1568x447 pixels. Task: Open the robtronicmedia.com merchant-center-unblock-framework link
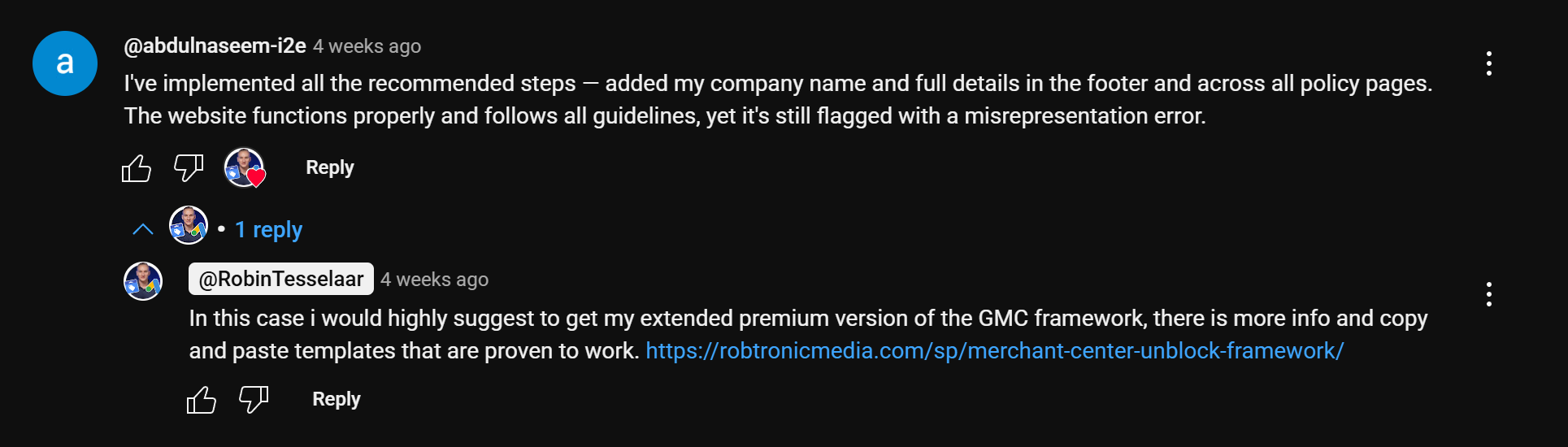coord(994,351)
